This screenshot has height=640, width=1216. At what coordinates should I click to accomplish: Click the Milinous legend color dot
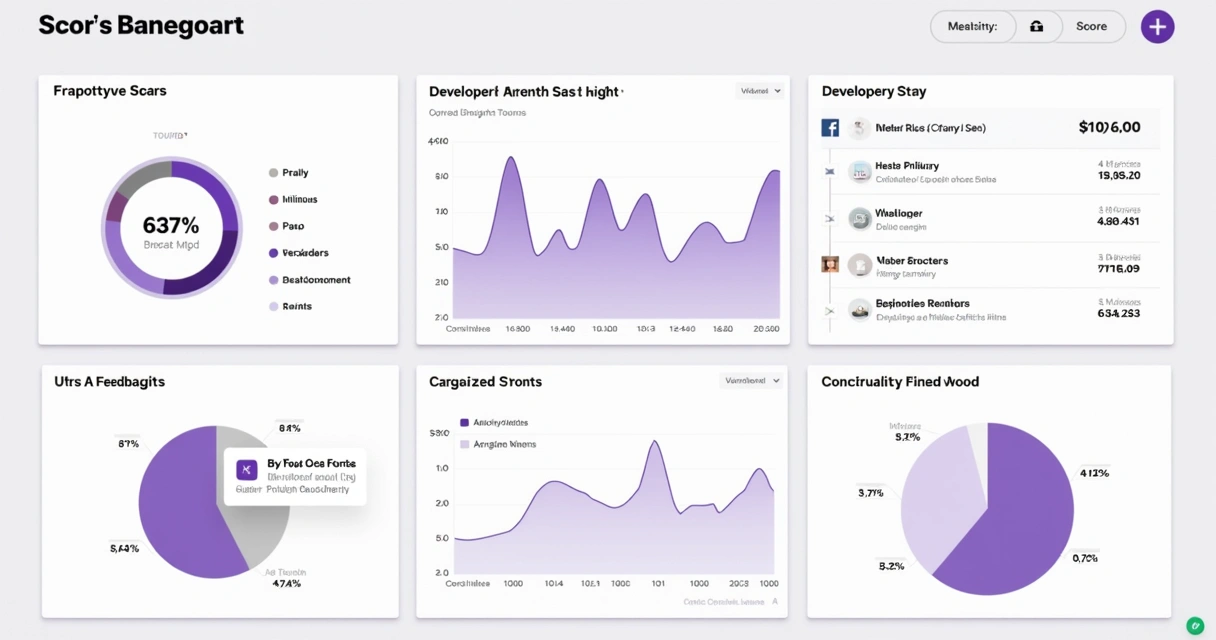click(273, 200)
